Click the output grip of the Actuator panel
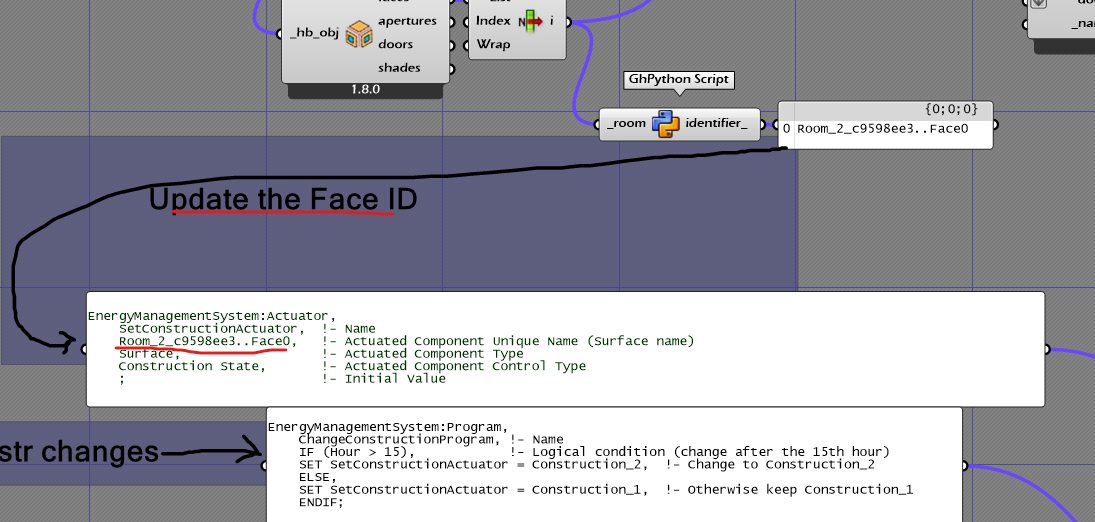This screenshot has height=522, width=1095. pos(1048,349)
